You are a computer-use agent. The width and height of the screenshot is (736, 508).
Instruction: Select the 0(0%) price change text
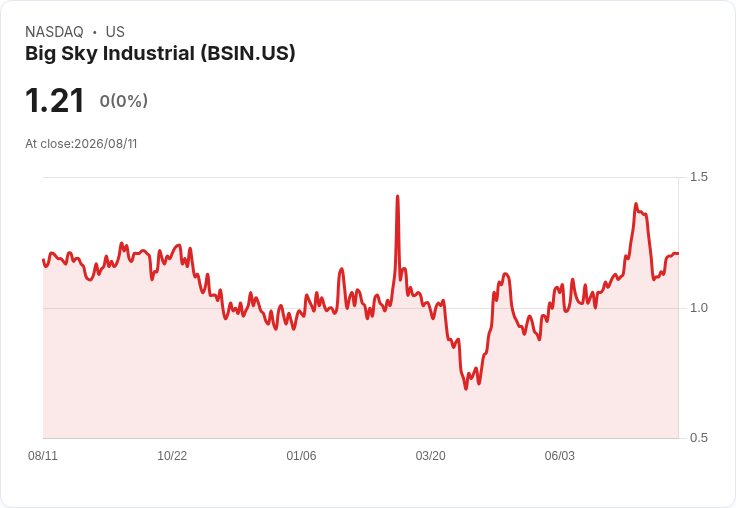[123, 101]
